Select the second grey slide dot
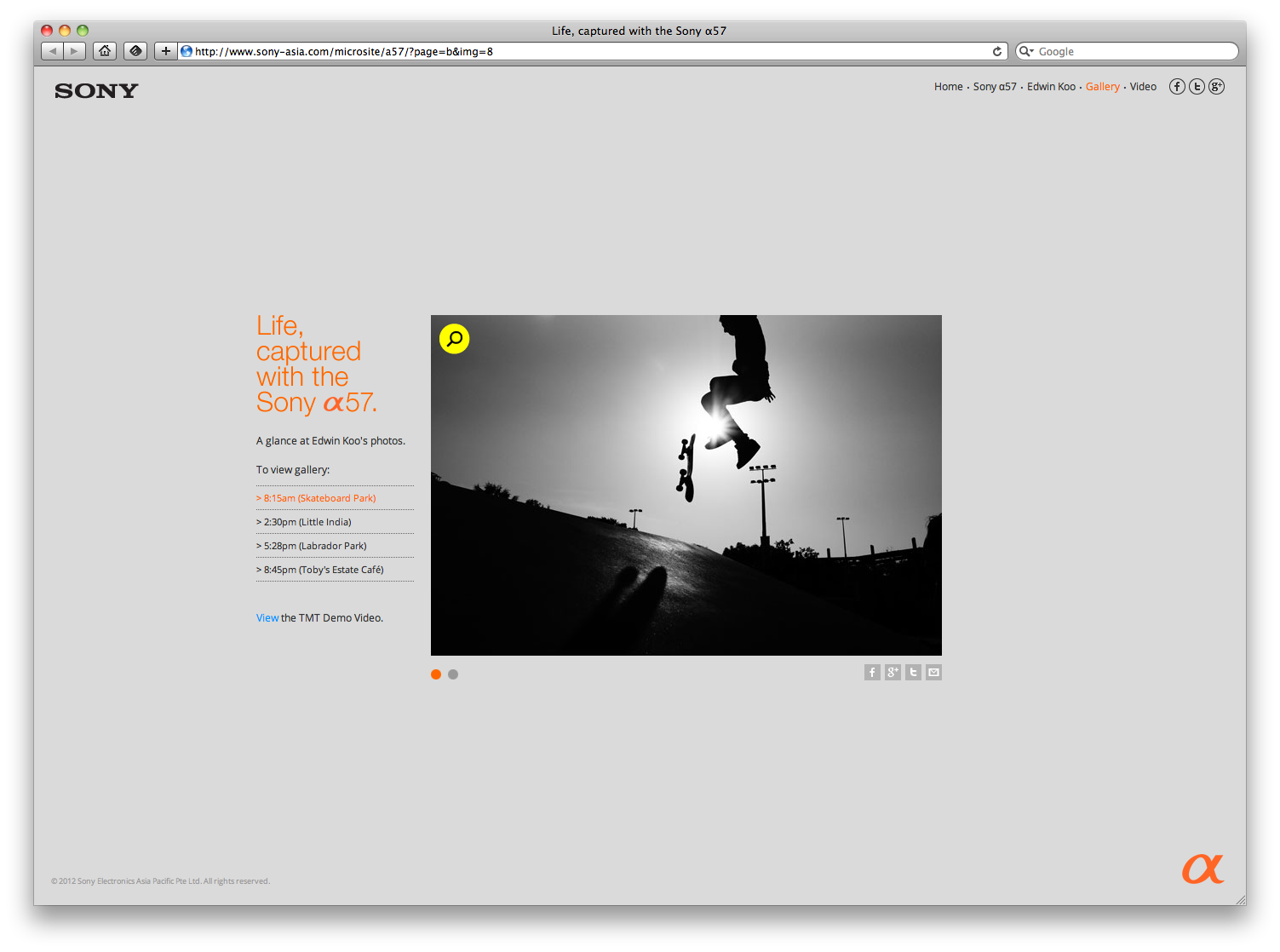 click(453, 674)
